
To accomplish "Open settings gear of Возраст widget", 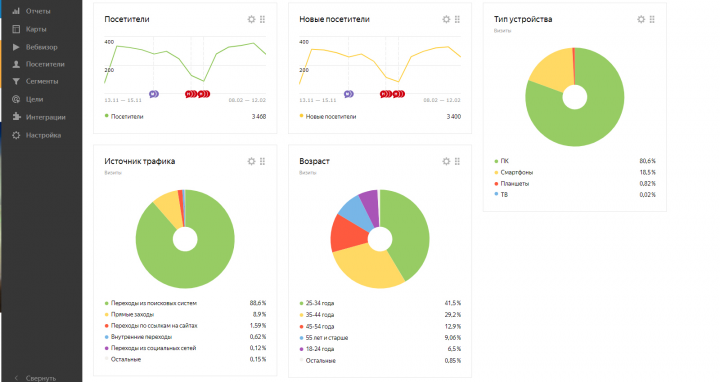I will click(x=446, y=161).
